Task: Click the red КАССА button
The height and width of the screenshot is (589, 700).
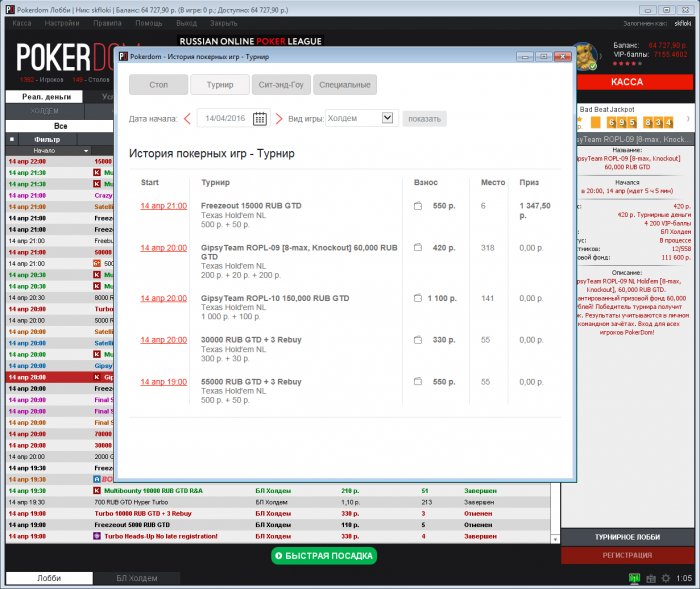Action: (634, 82)
